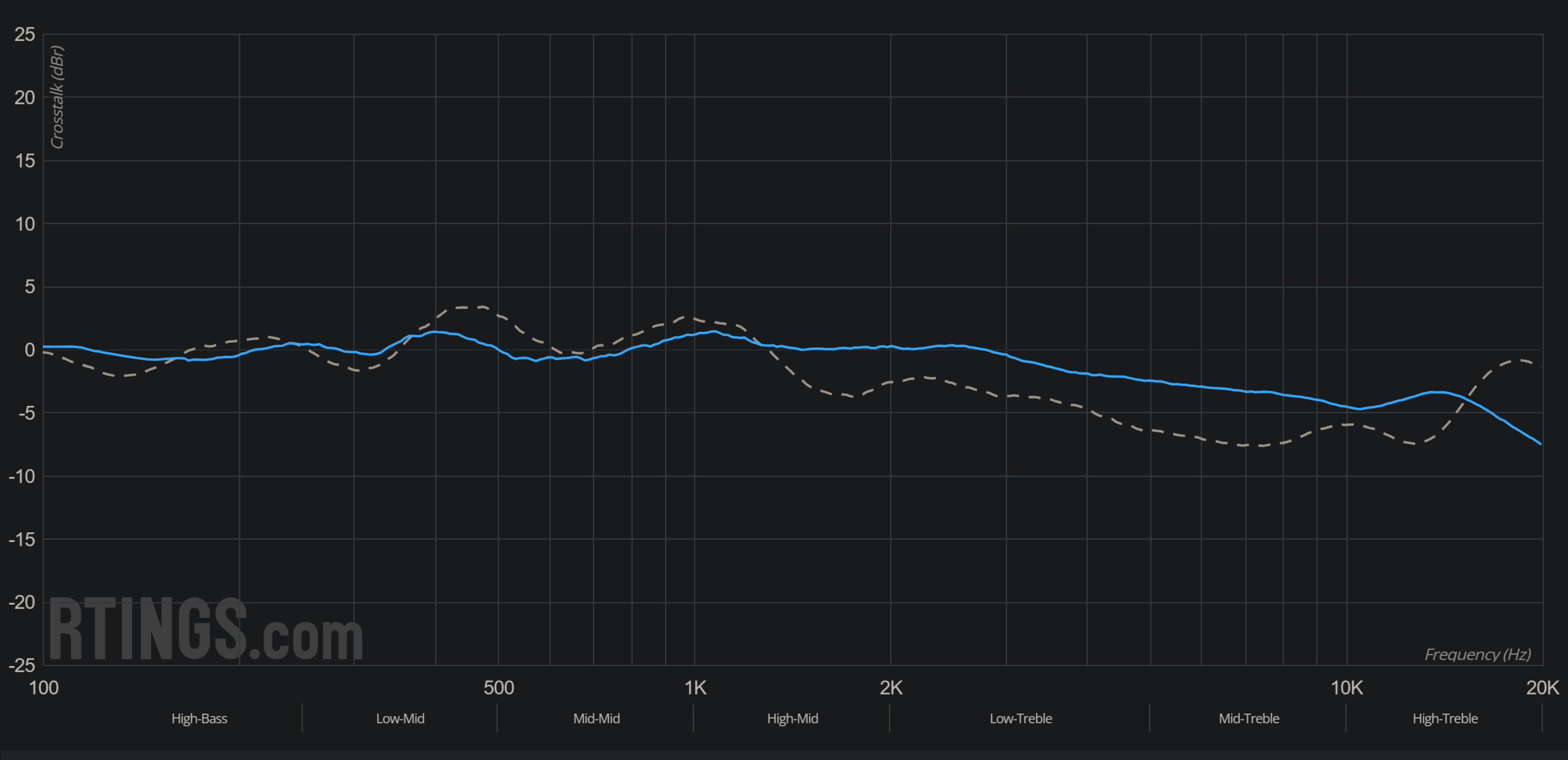Click the 25 label at top of axis
The width and height of the screenshot is (1568, 760).
point(25,35)
